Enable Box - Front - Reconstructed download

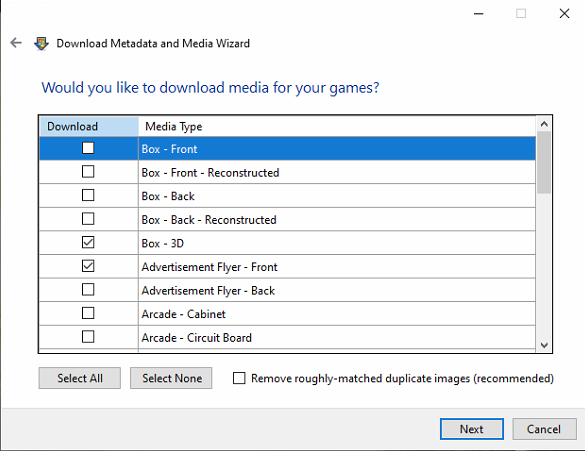(88, 172)
